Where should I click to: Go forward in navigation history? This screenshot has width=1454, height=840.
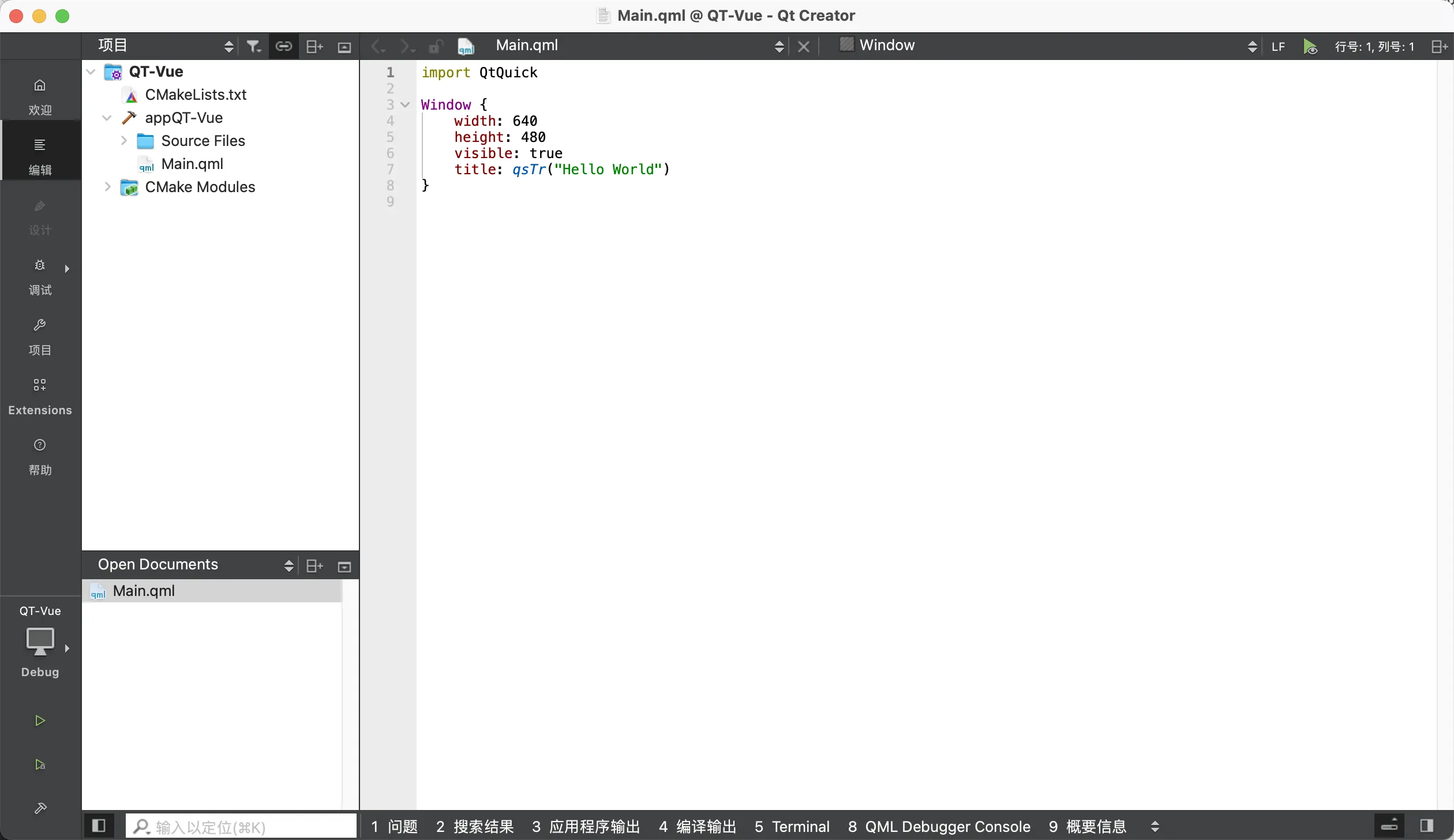[407, 46]
